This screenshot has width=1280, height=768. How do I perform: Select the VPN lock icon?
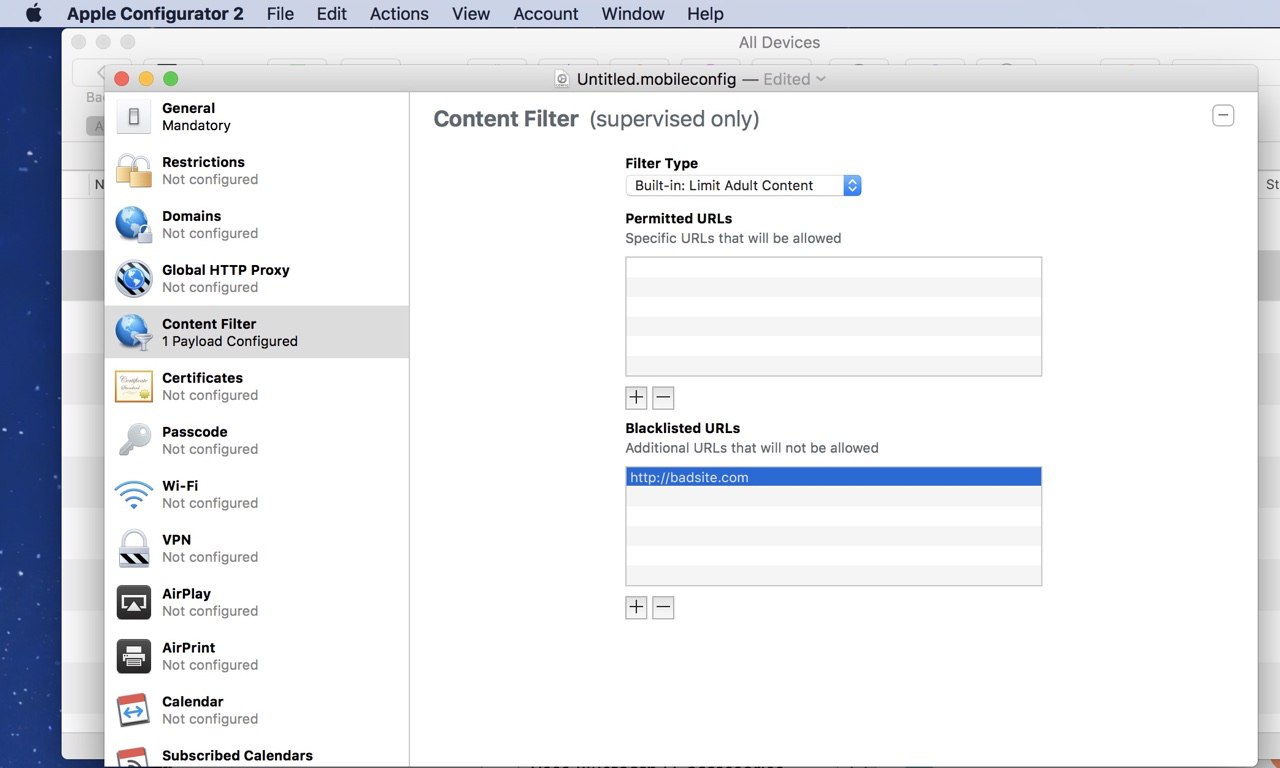(x=133, y=548)
